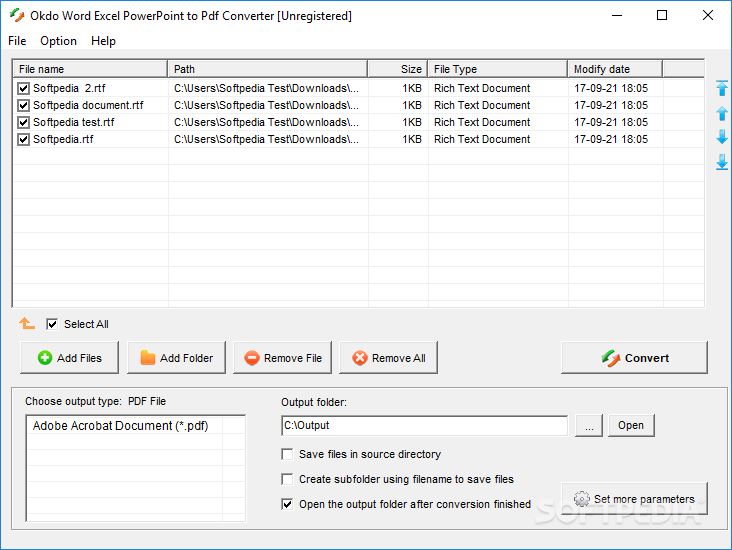Enable Save files in source directory
The width and height of the screenshot is (732, 550).
[x=287, y=454]
